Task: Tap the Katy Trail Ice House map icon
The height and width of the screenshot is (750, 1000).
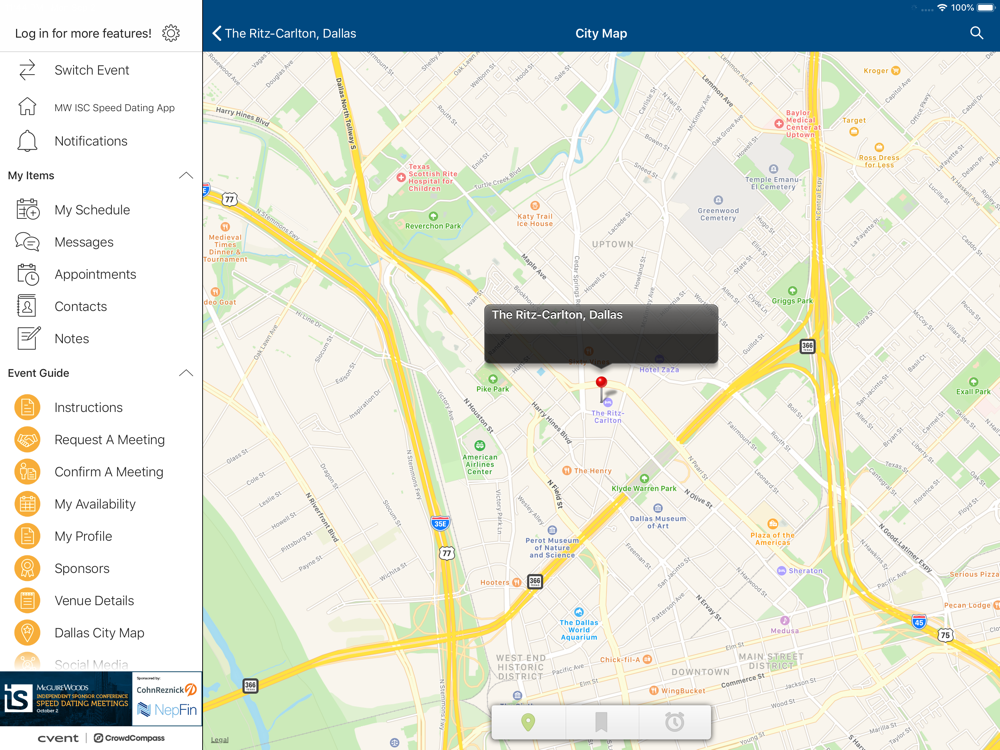Action: (x=535, y=205)
